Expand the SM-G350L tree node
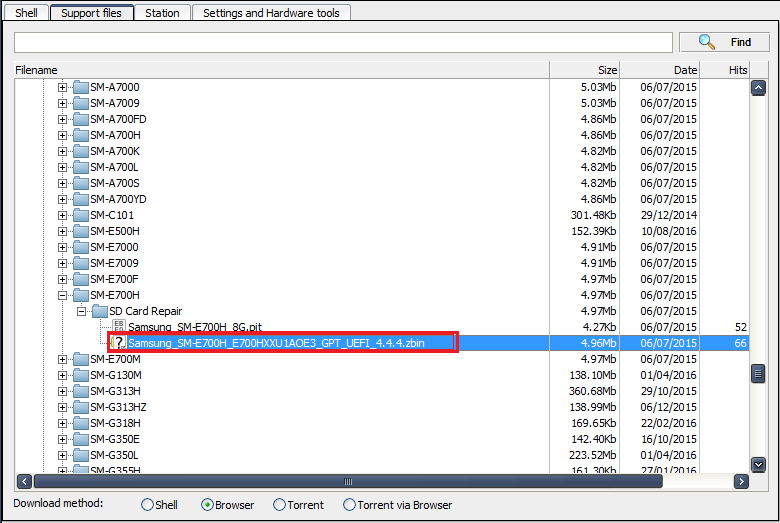Screen dimensions: 780x523 tap(62, 455)
